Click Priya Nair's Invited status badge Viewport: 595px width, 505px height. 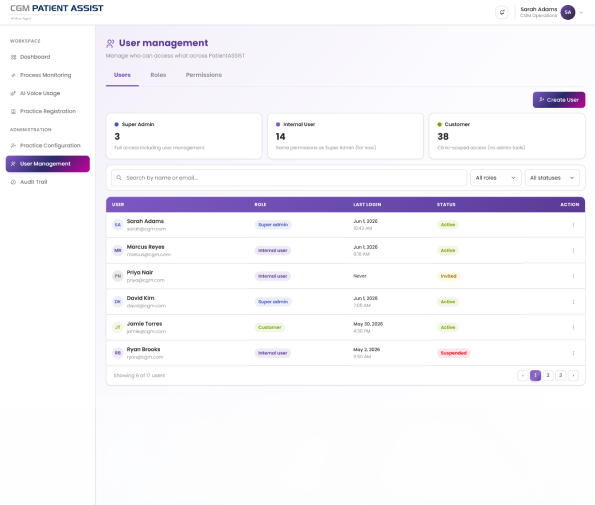(448, 276)
